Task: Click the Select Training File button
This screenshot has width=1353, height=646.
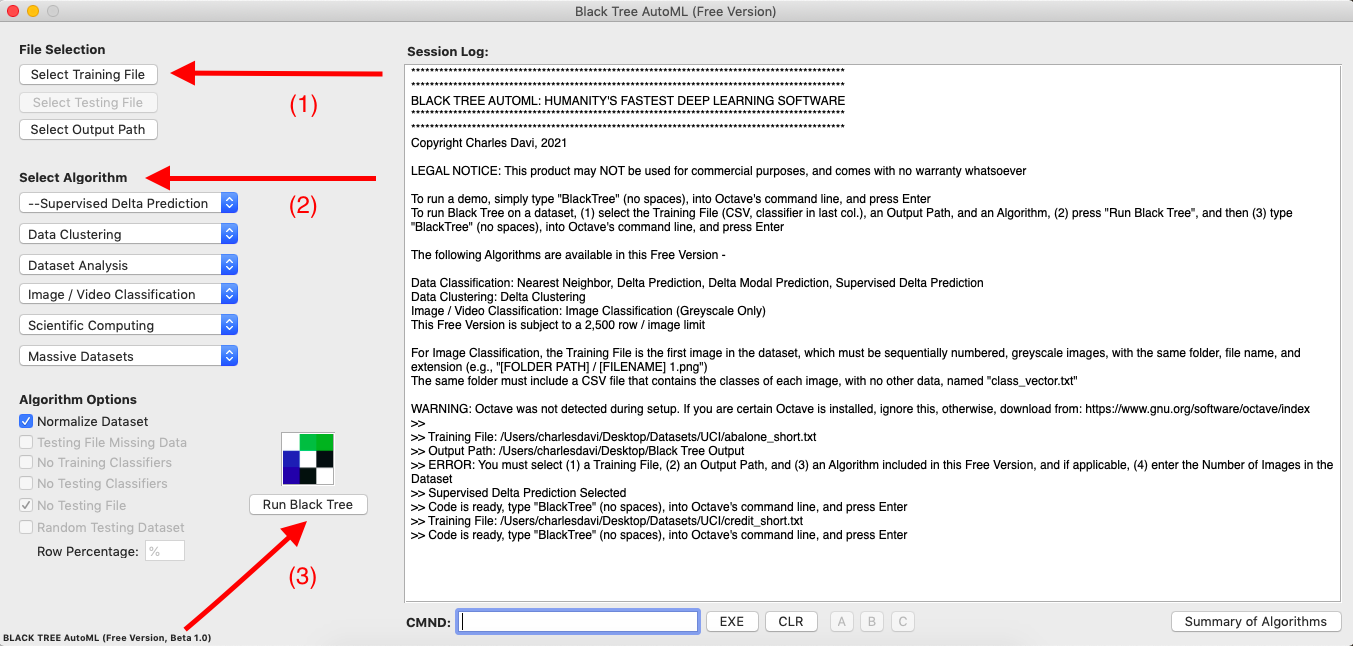Action: tap(88, 75)
